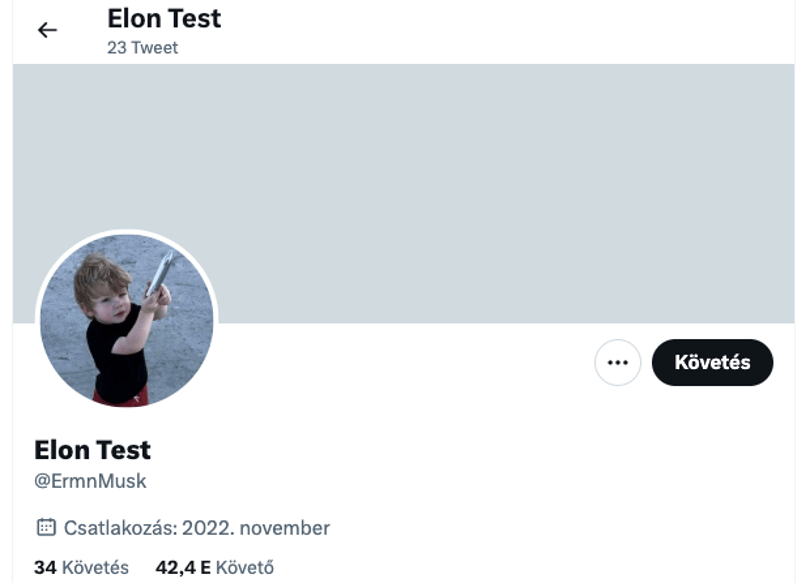This screenshot has height=583, width=810.
Task: Click the word Követő after the count
Action: point(245,568)
